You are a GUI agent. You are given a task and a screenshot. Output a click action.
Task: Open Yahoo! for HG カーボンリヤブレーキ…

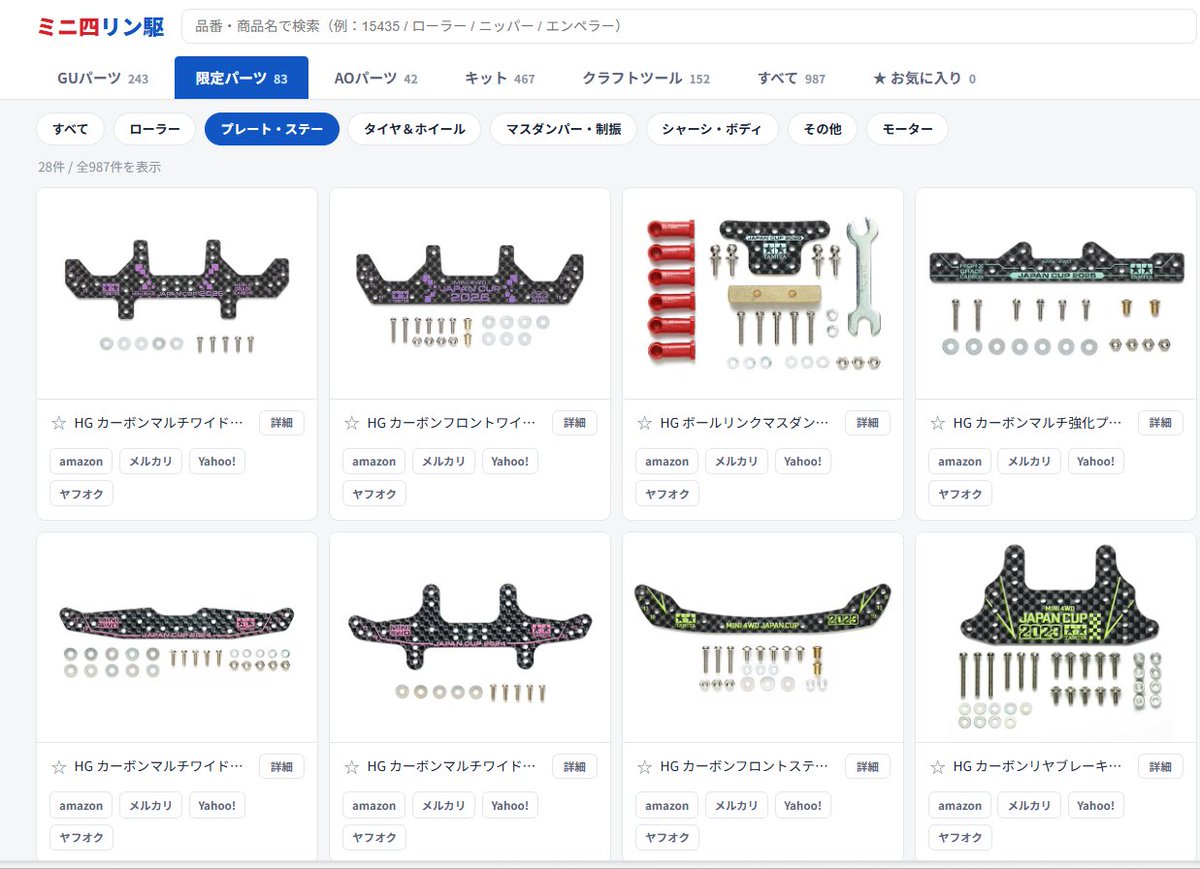(1096, 805)
